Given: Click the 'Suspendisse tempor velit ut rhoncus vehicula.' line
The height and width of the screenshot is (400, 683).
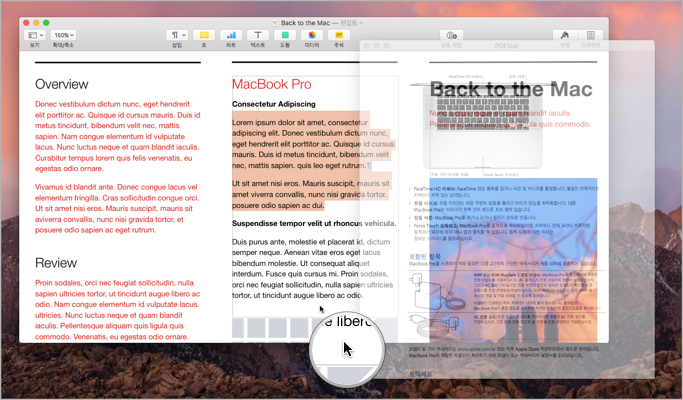Looking at the screenshot, I should [x=314, y=224].
